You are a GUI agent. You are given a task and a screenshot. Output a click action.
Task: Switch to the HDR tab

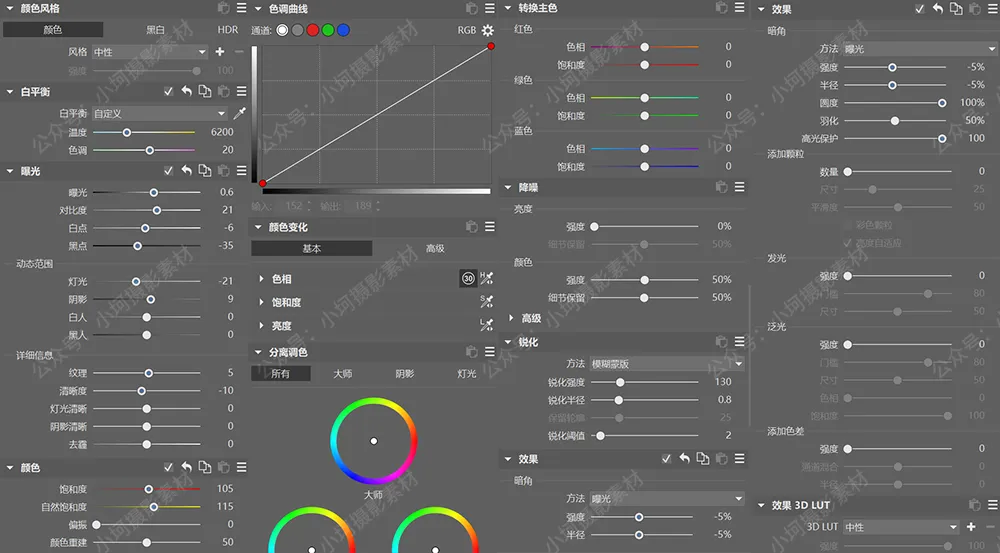[227, 29]
